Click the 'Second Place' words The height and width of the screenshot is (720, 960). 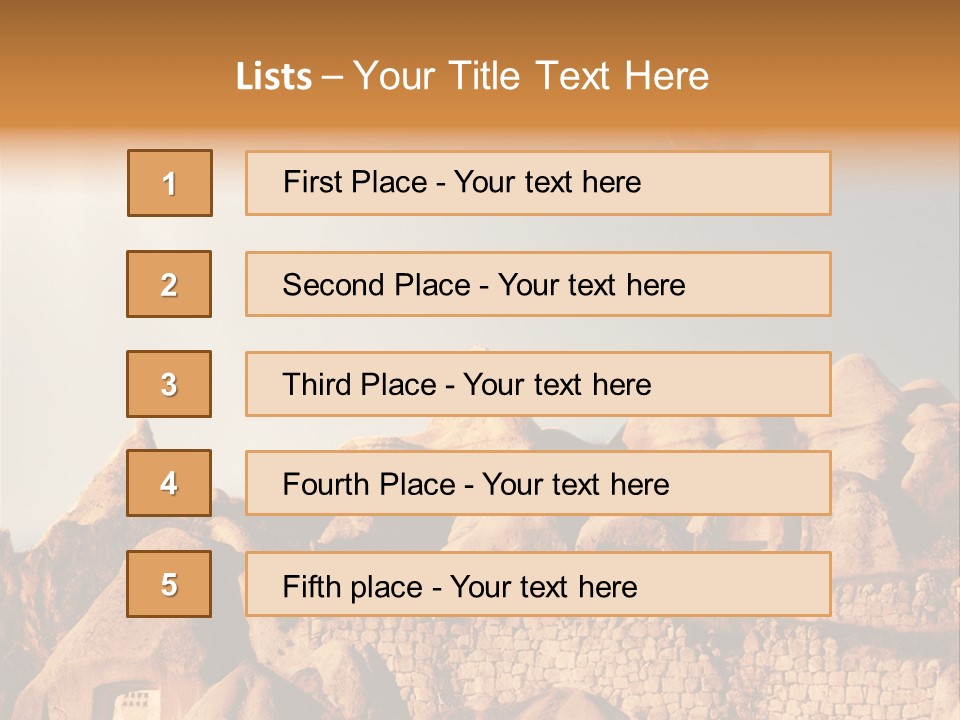(377, 285)
